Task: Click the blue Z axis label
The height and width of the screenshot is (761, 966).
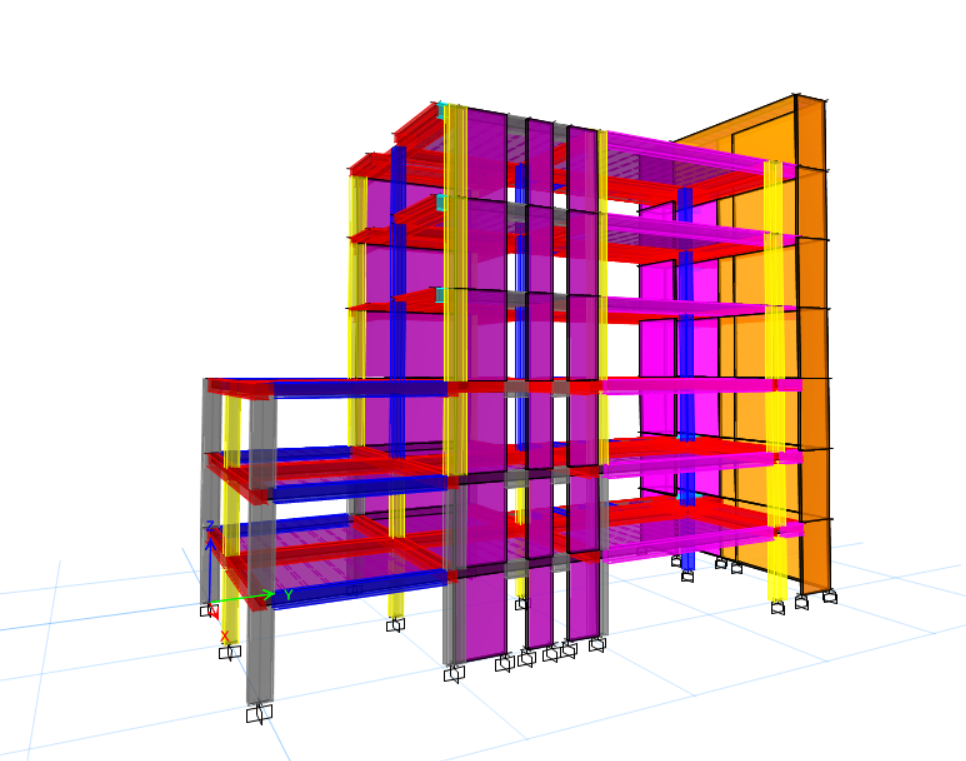Action: [x=210, y=525]
